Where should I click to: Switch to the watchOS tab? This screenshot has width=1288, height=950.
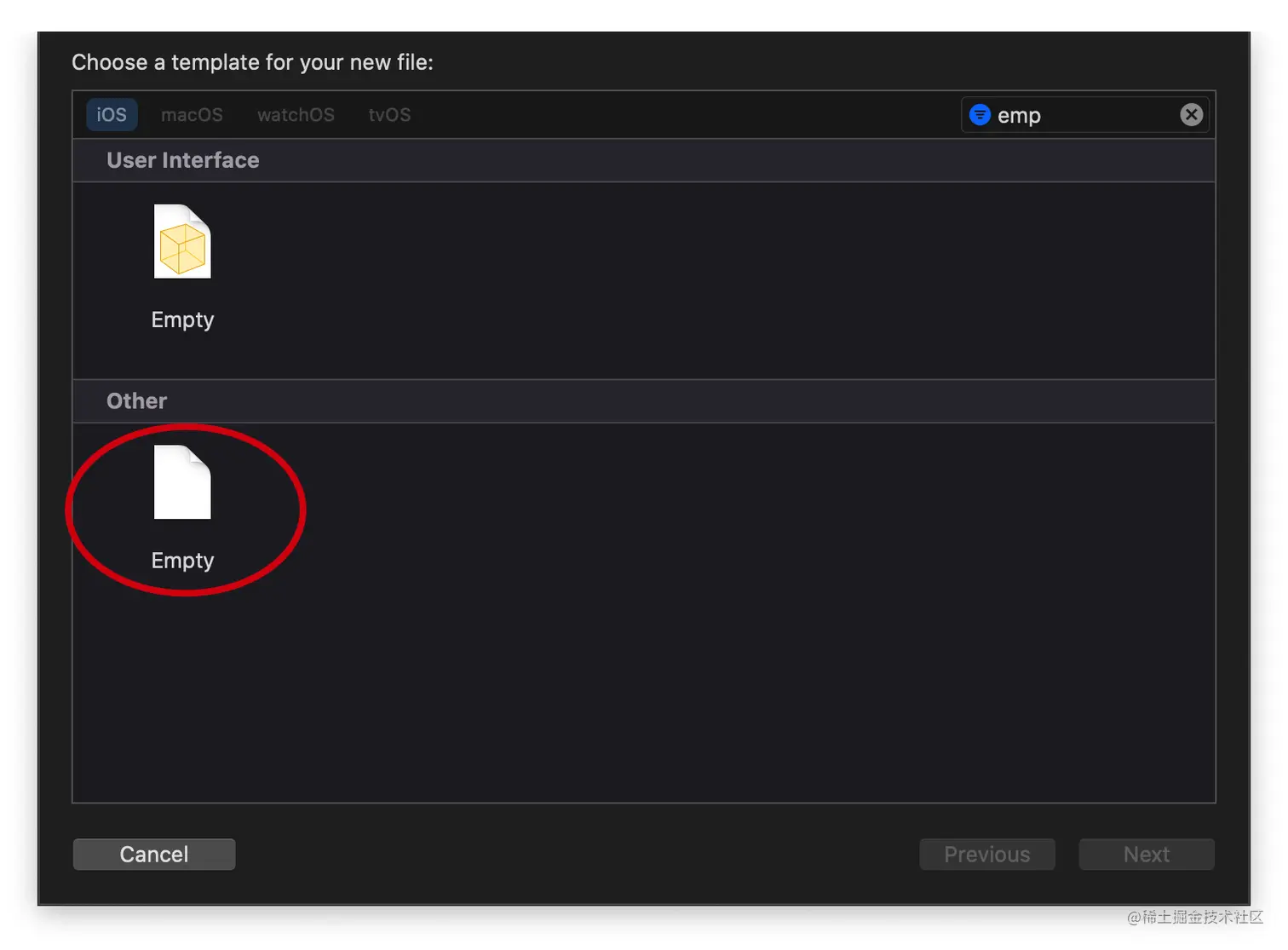coord(296,115)
